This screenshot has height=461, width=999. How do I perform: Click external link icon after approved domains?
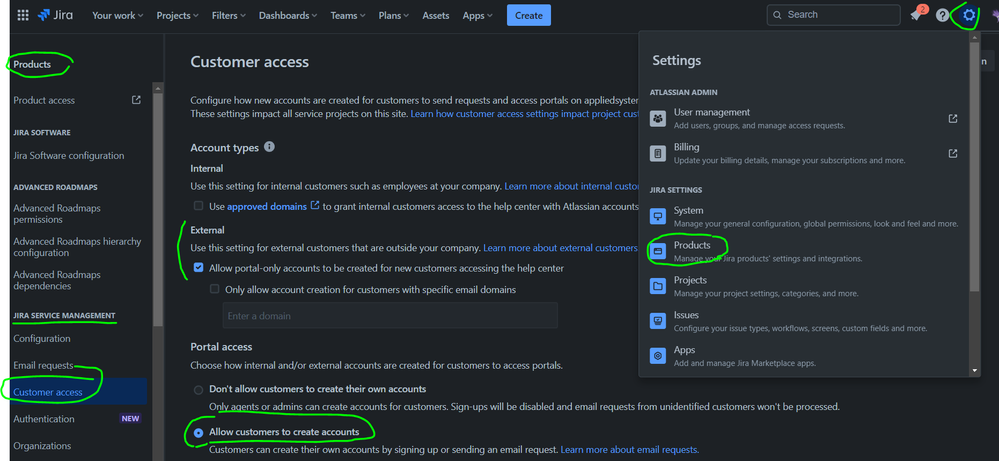pyautogui.click(x=315, y=206)
